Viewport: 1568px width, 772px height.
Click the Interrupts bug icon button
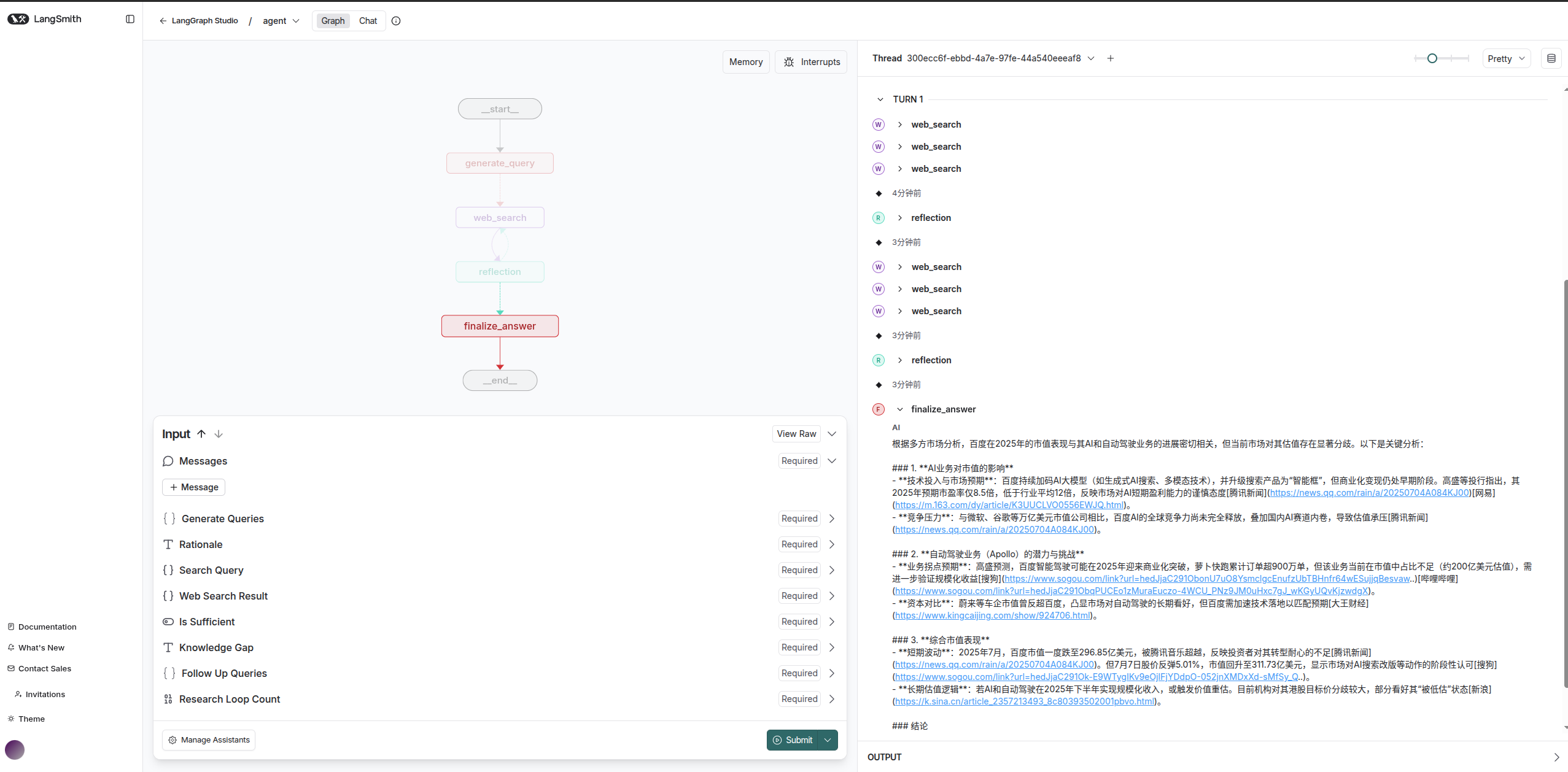point(811,62)
